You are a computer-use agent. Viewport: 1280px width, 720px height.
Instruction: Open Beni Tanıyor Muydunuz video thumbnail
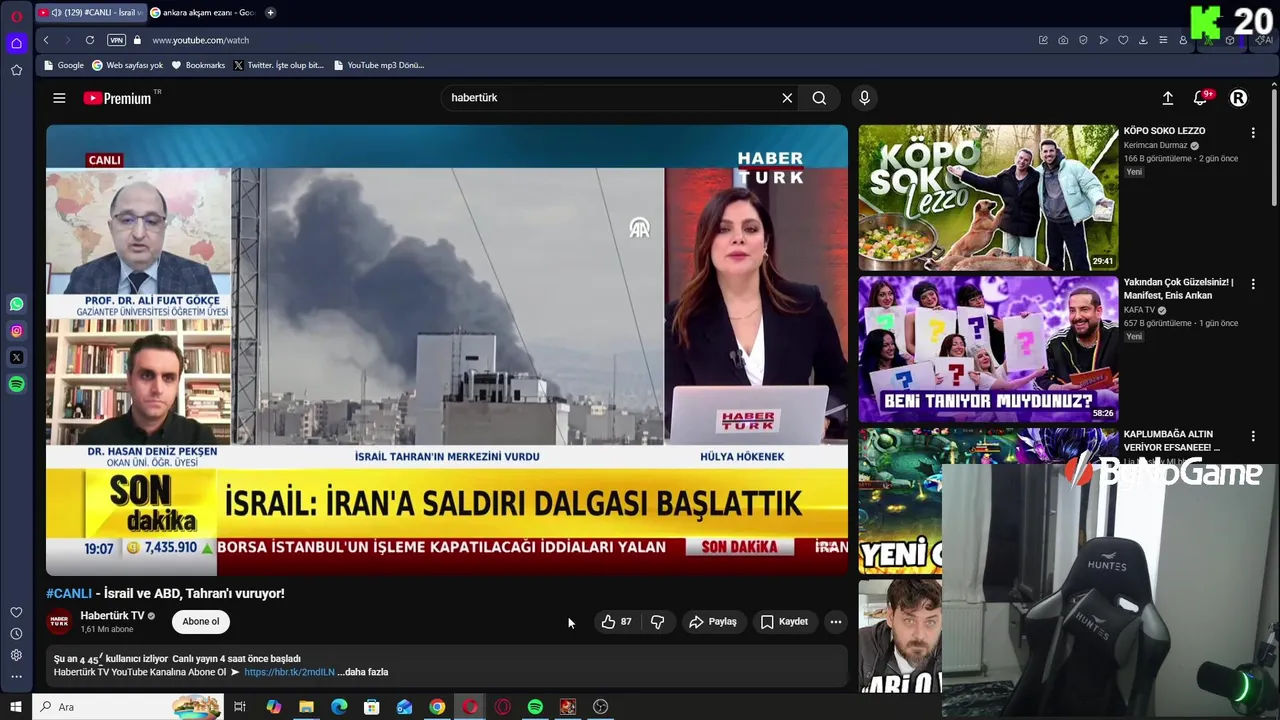988,349
